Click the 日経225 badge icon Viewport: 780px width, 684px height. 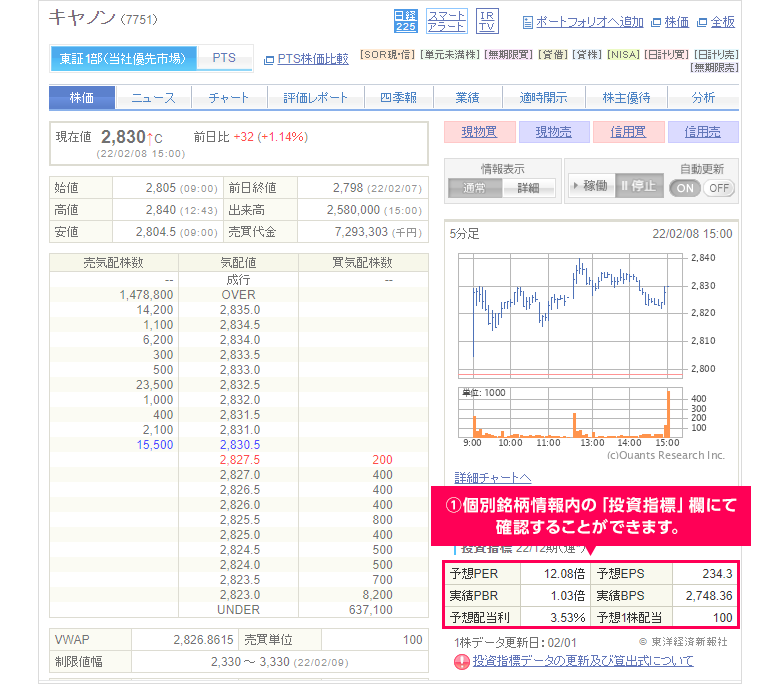tap(405, 21)
